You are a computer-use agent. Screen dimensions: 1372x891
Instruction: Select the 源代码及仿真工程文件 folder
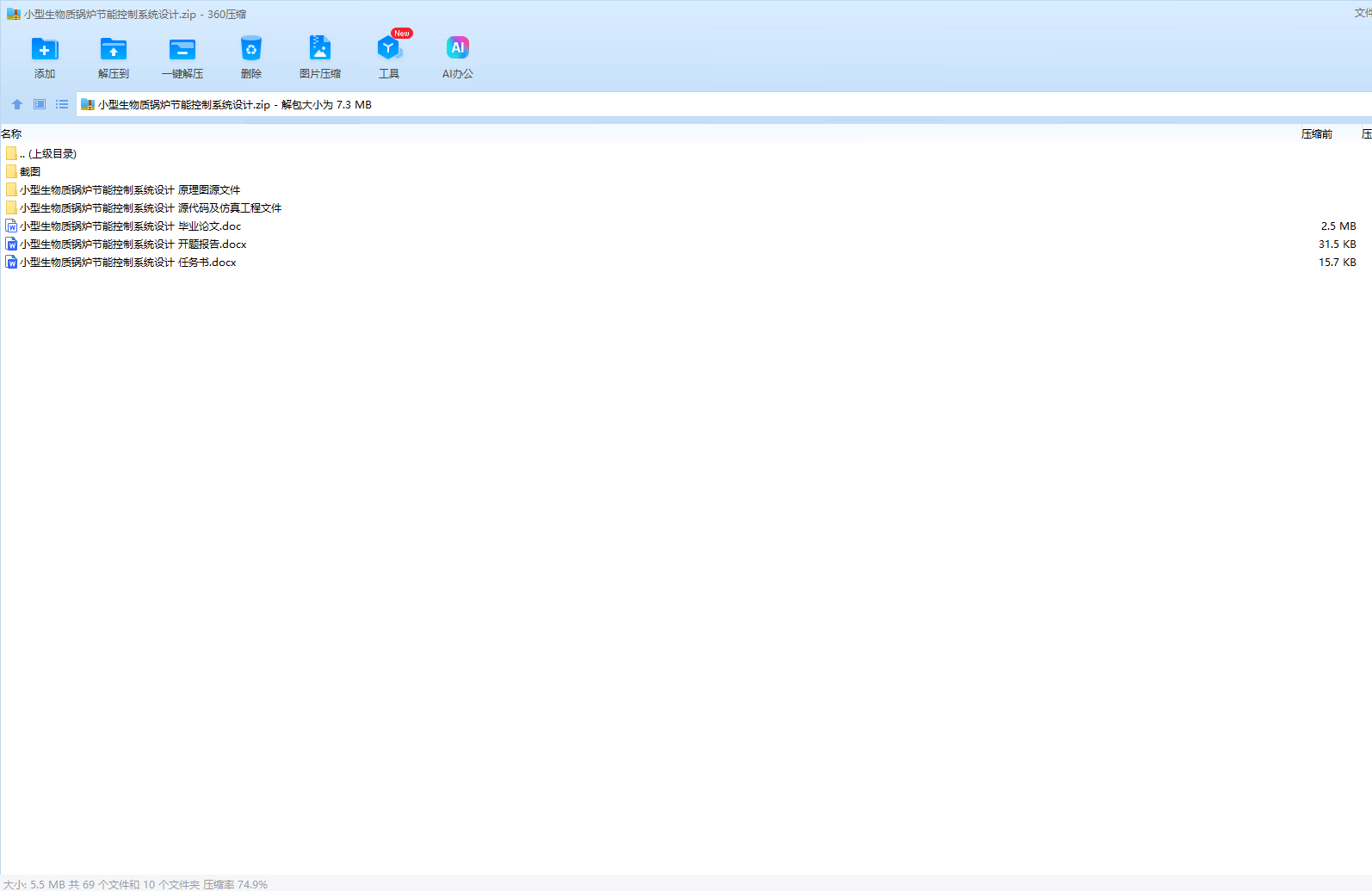pyautogui.click(x=150, y=208)
